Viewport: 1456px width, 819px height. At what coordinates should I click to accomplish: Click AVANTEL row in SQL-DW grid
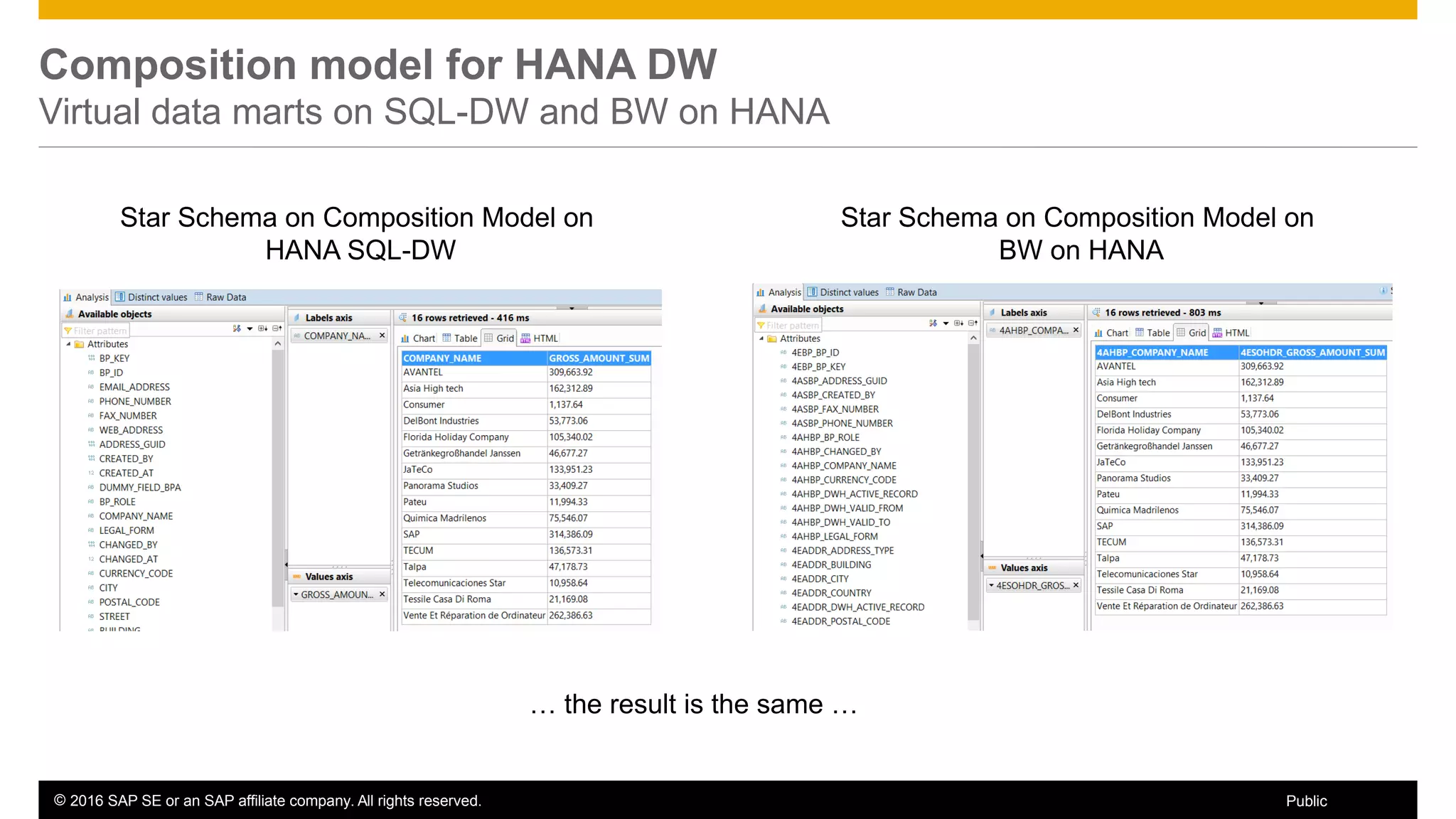click(x=526, y=373)
